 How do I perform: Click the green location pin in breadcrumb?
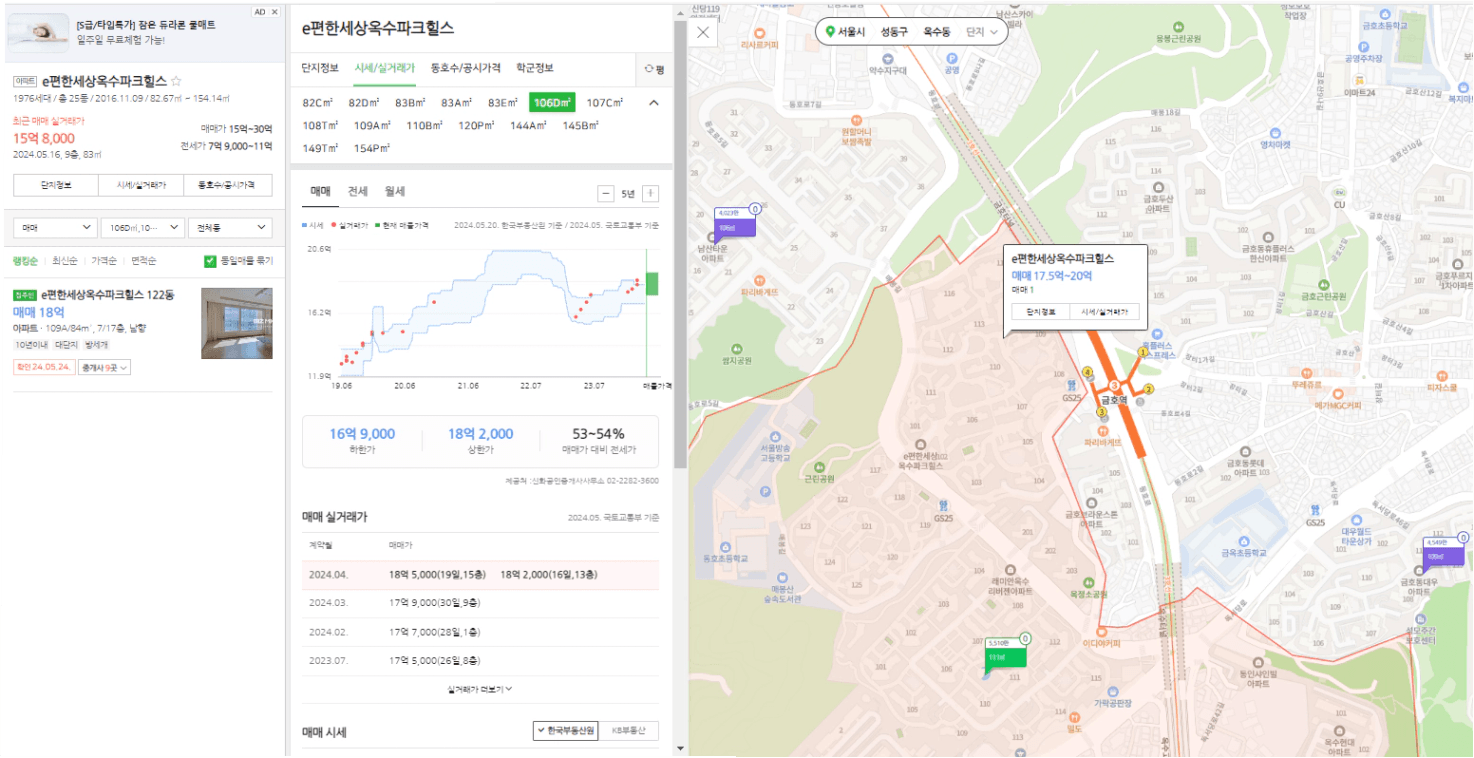829,32
